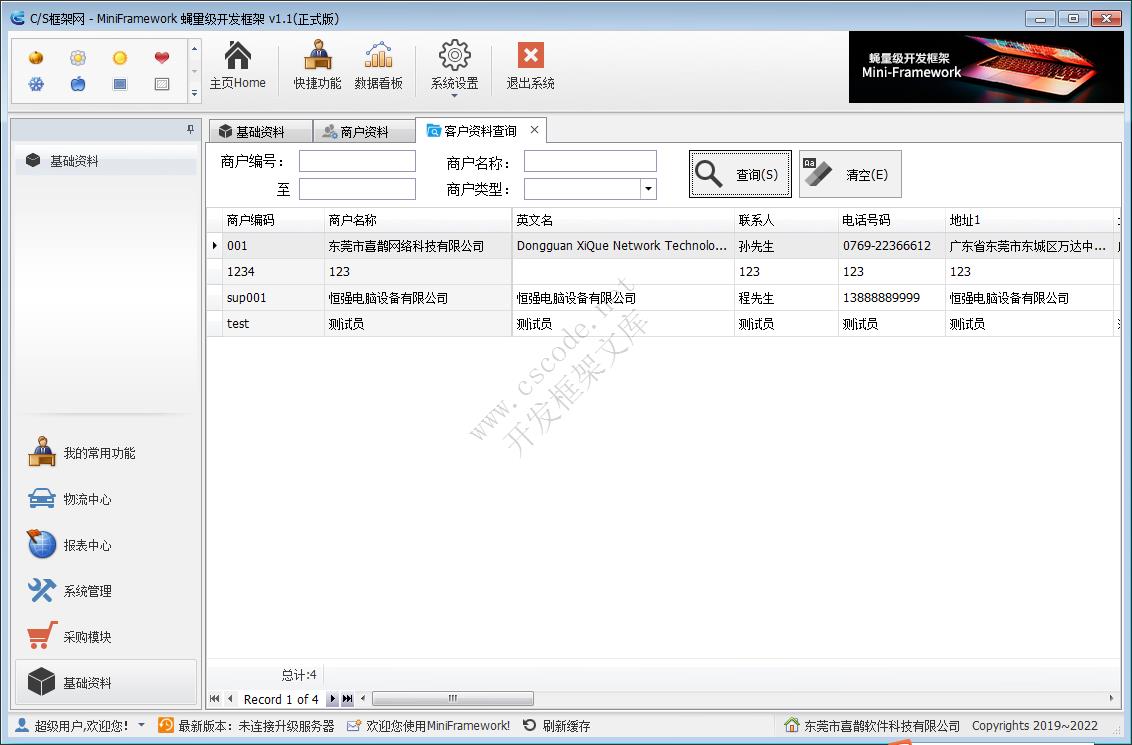1132x745 pixels.
Task: Open 系统设置 settings icon
Action: click(x=453, y=65)
